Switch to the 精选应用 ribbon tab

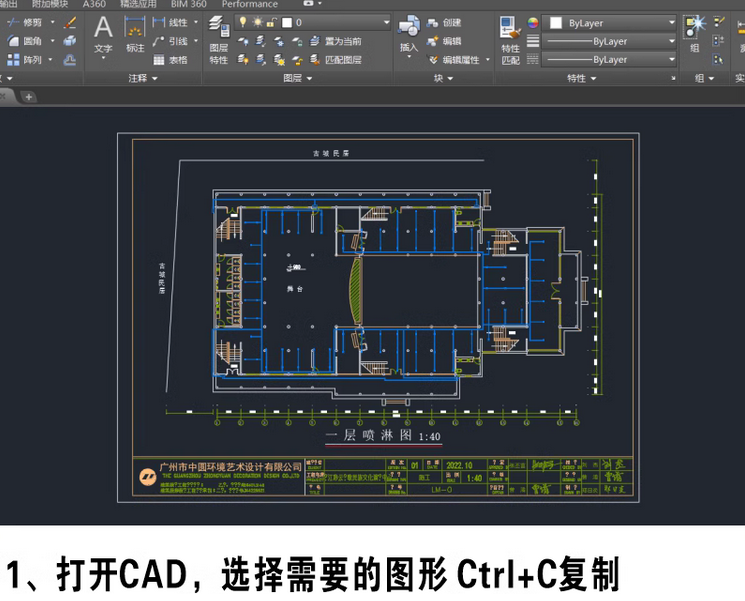coord(138,4)
